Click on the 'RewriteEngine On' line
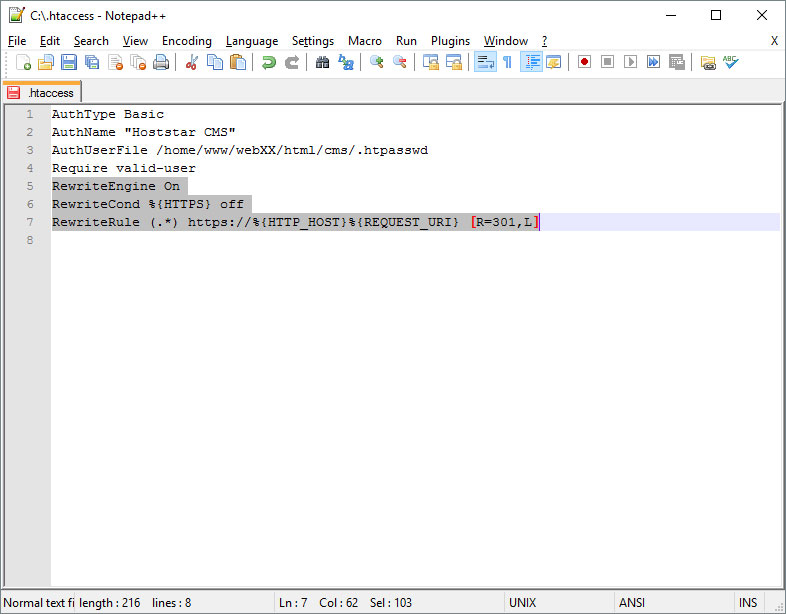 point(116,186)
